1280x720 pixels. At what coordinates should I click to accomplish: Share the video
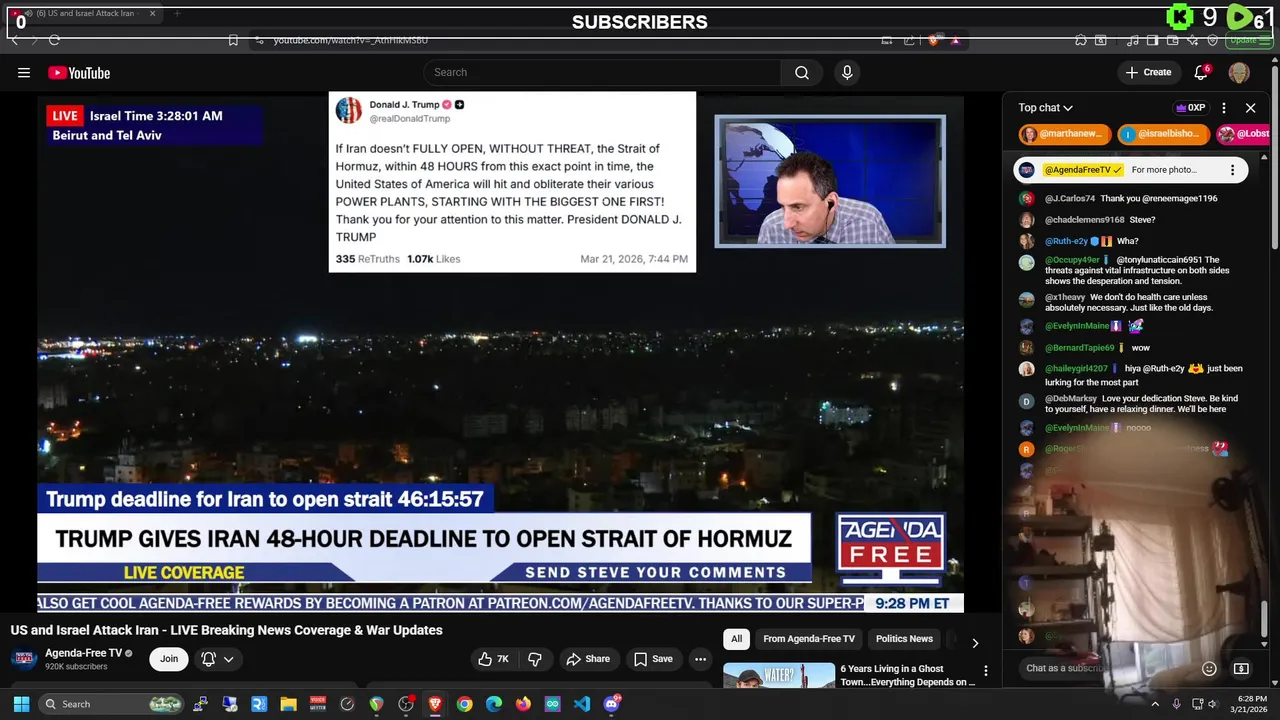(588, 659)
